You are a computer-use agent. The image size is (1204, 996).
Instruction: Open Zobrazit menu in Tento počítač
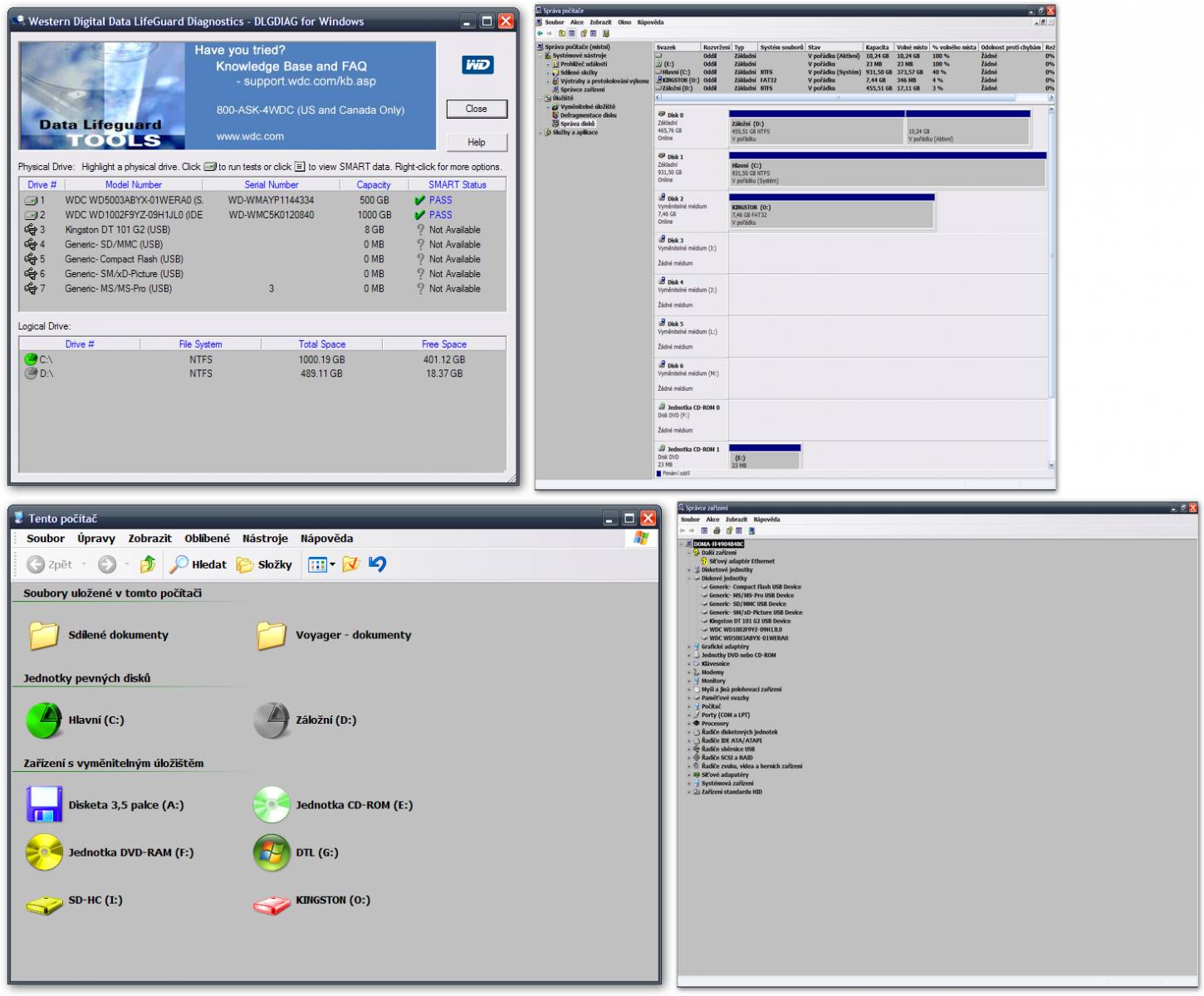tap(149, 539)
